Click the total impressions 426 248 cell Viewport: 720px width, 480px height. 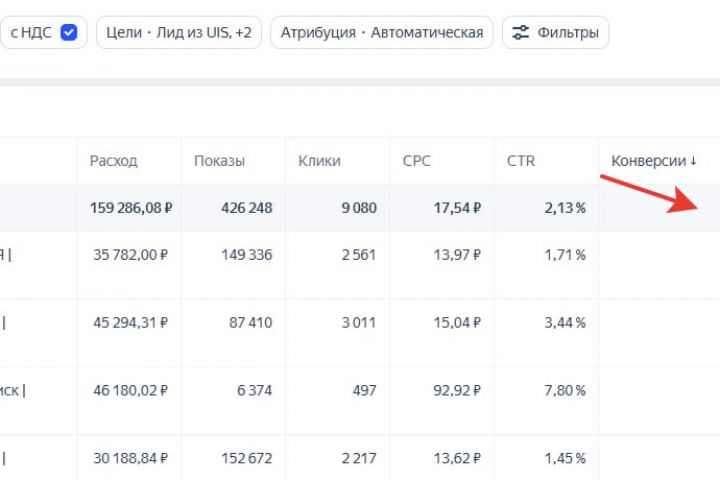(x=246, y=208)
